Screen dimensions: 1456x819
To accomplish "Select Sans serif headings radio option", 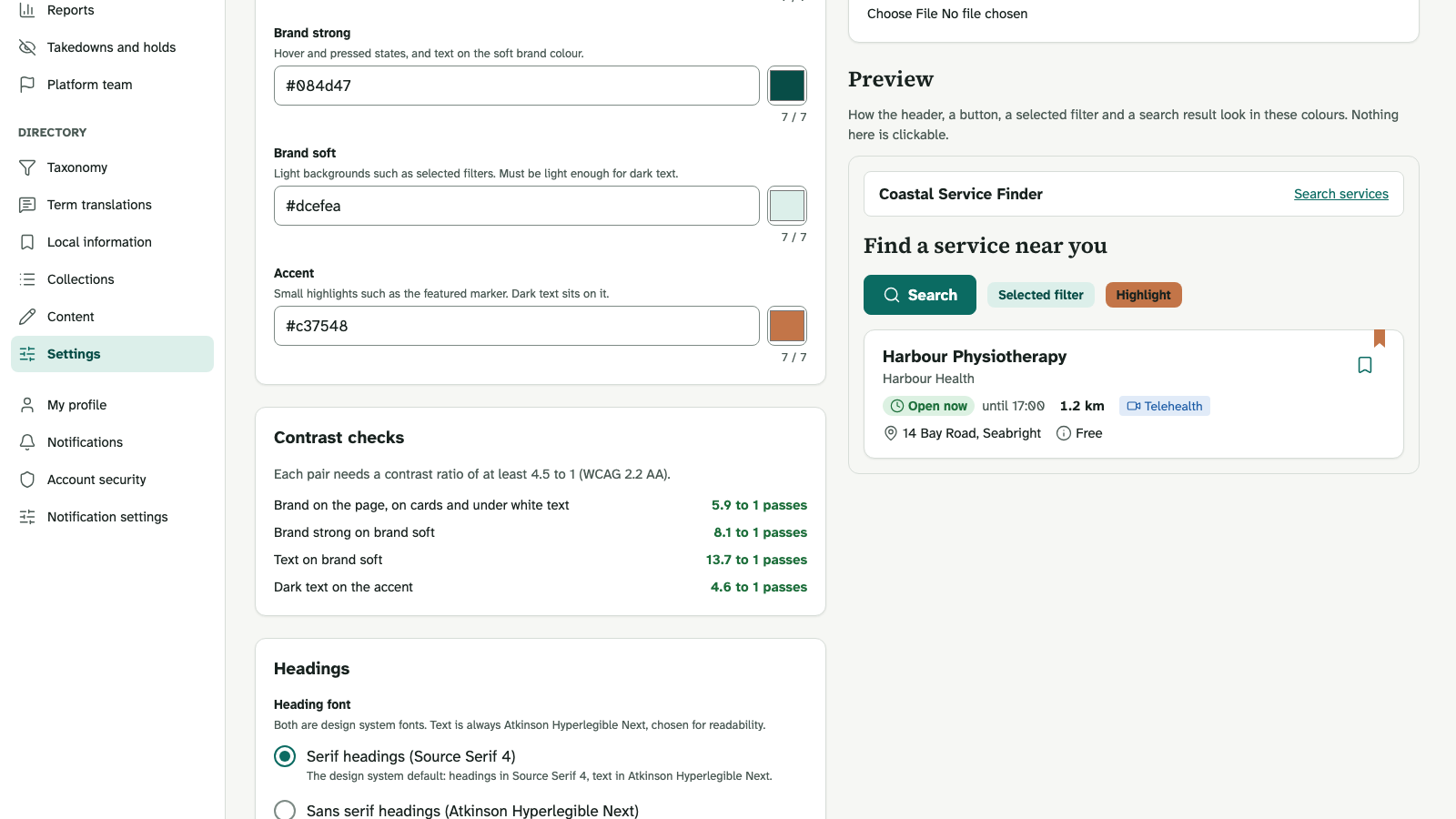I will [285, 811].
